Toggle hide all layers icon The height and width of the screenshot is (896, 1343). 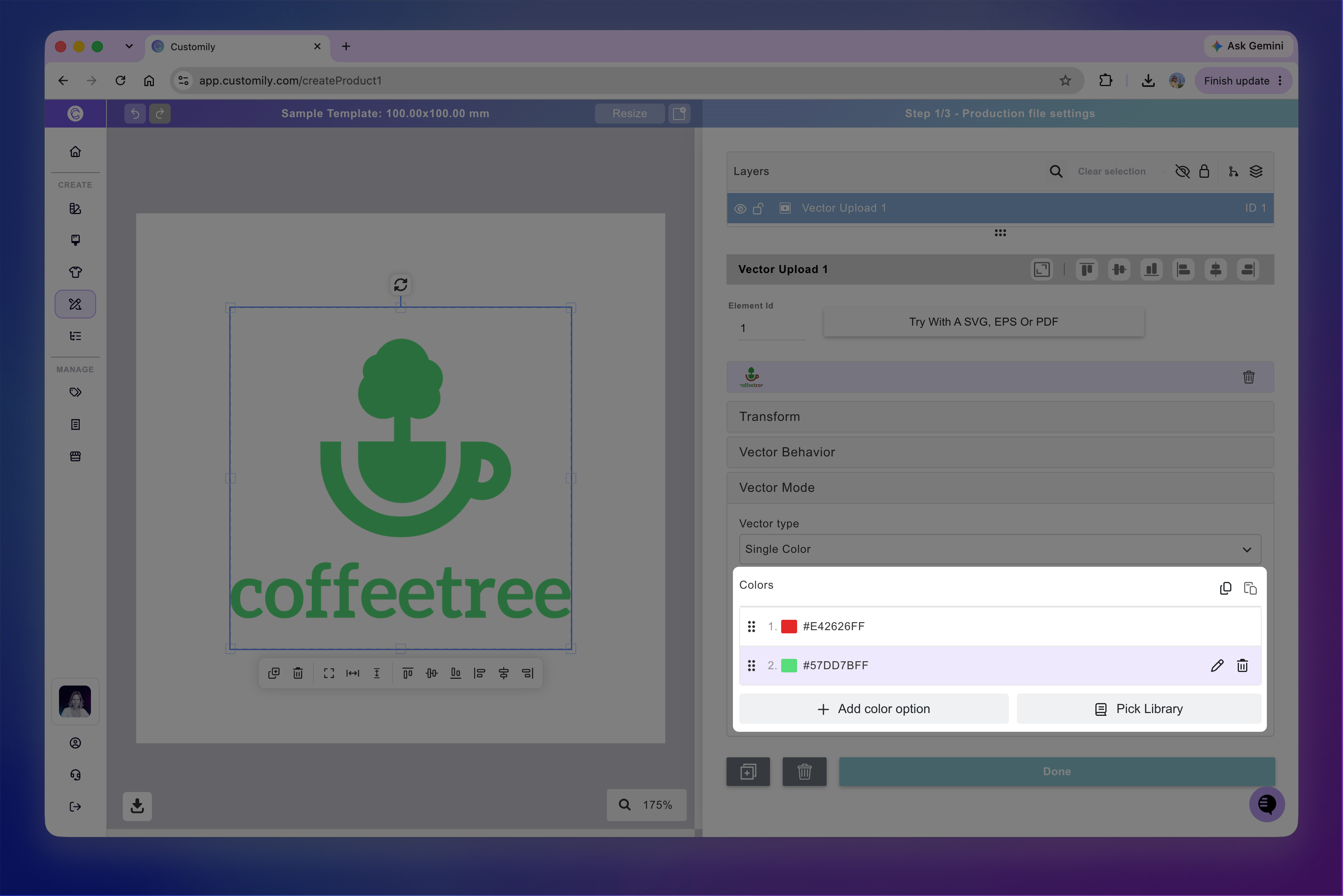point(1182,171)
